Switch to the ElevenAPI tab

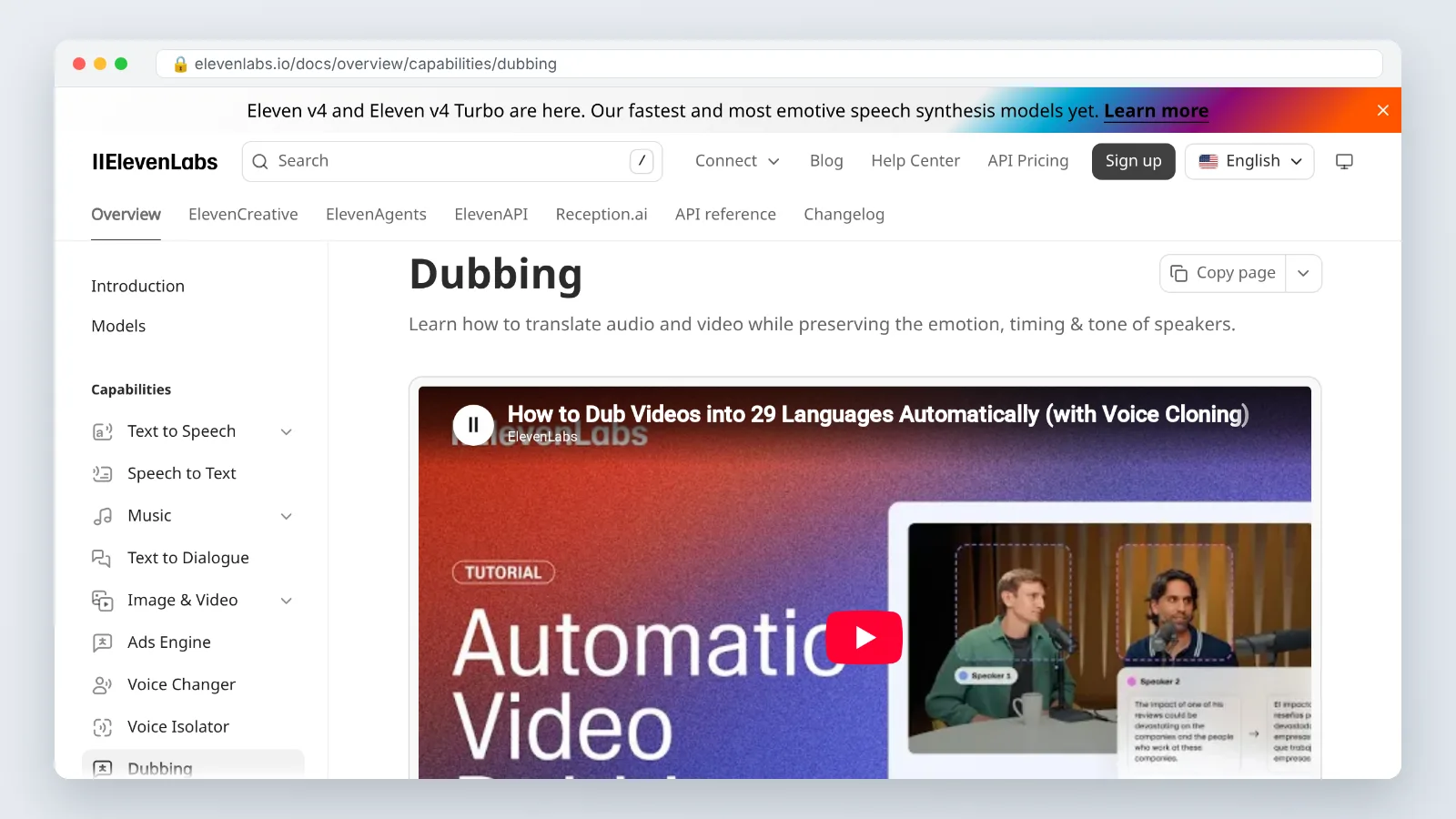491,214
